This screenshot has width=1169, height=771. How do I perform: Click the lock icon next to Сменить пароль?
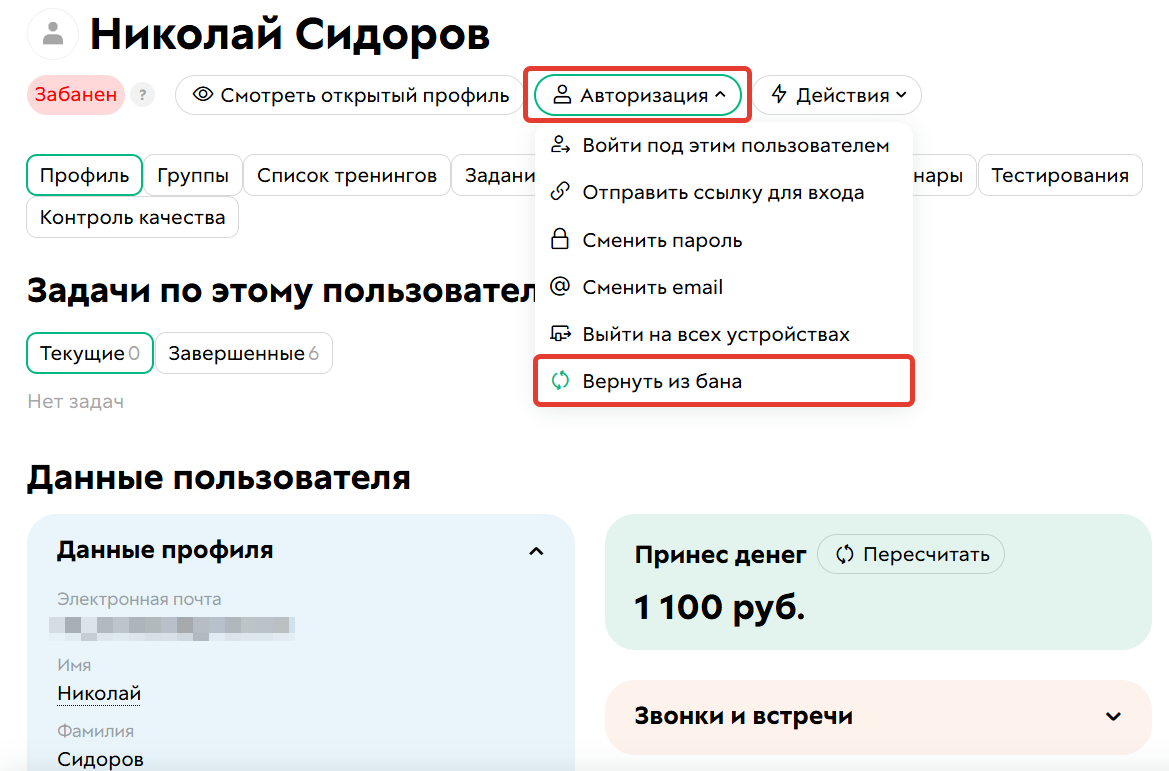click(559, 240)
